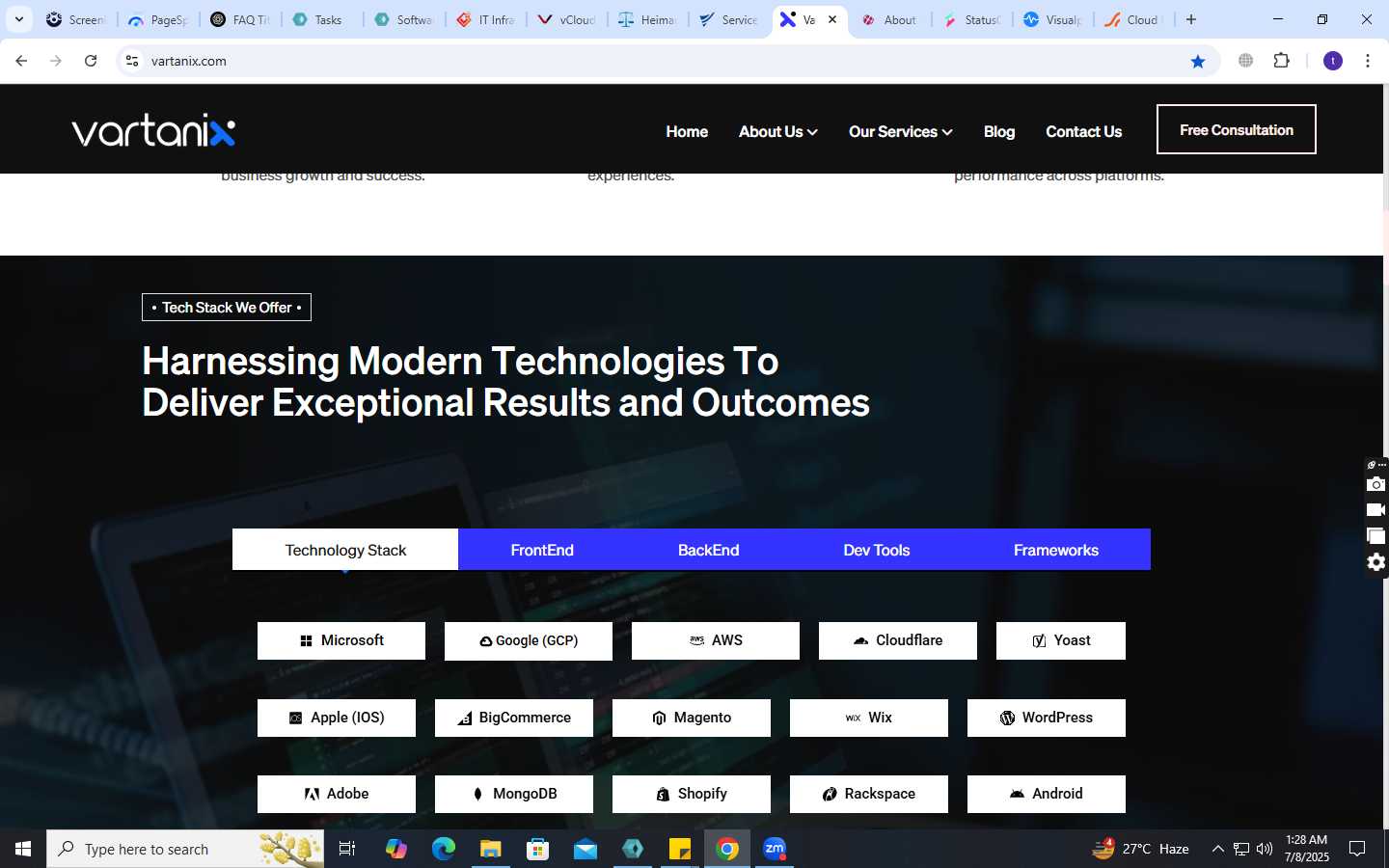Viewport: 1389px width, 868px height.
Task: Click the MongoDB badge
Action: click(x=514, y=794)
